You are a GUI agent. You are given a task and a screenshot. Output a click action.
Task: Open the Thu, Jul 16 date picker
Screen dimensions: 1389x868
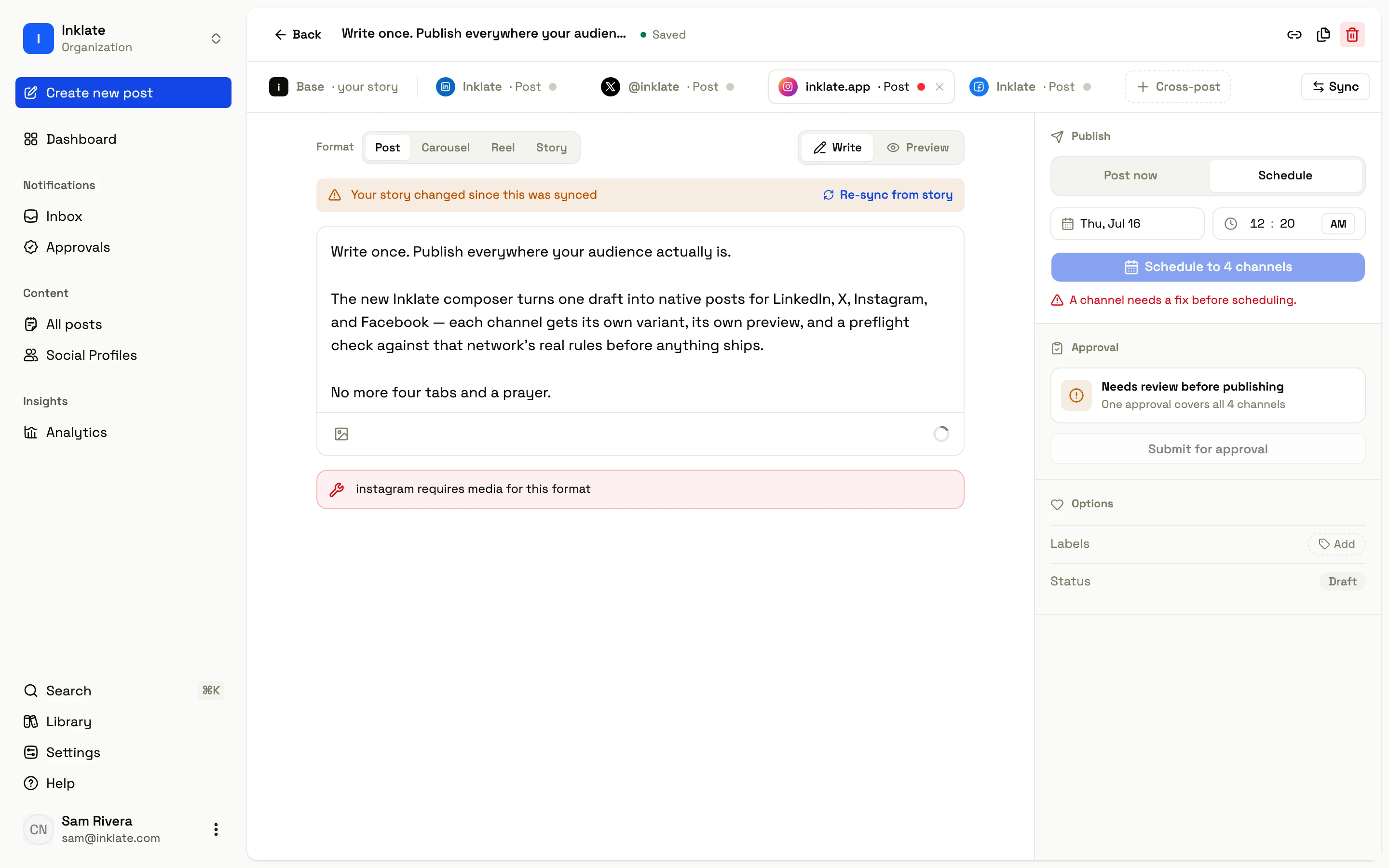click(x=1127, y=224)
